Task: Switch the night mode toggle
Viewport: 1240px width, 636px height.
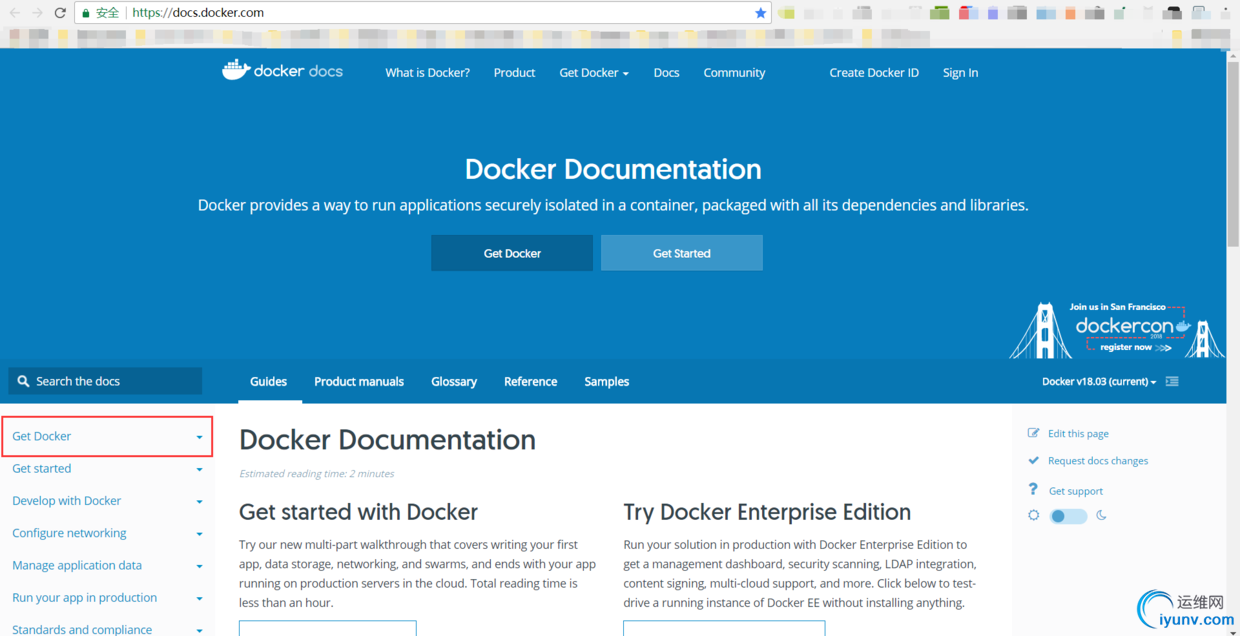Action: tap(1068, 516)
